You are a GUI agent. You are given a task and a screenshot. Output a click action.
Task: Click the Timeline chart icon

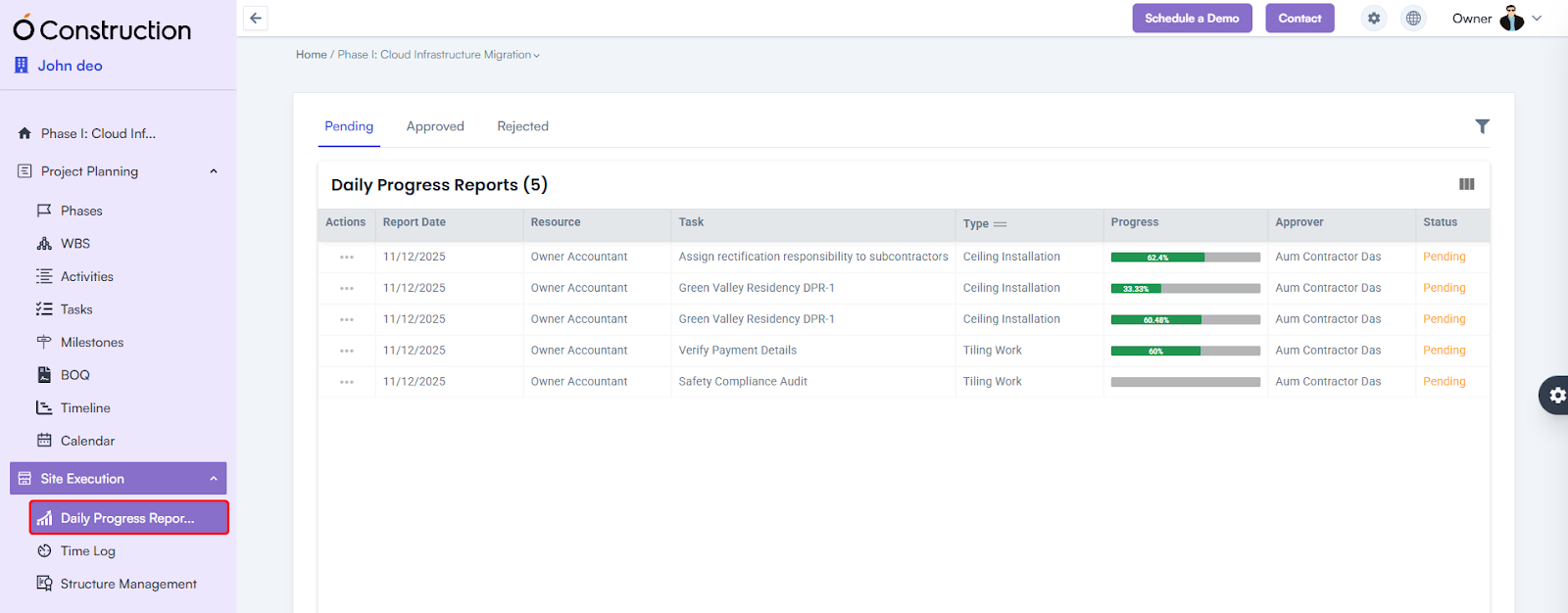[44, 407]
